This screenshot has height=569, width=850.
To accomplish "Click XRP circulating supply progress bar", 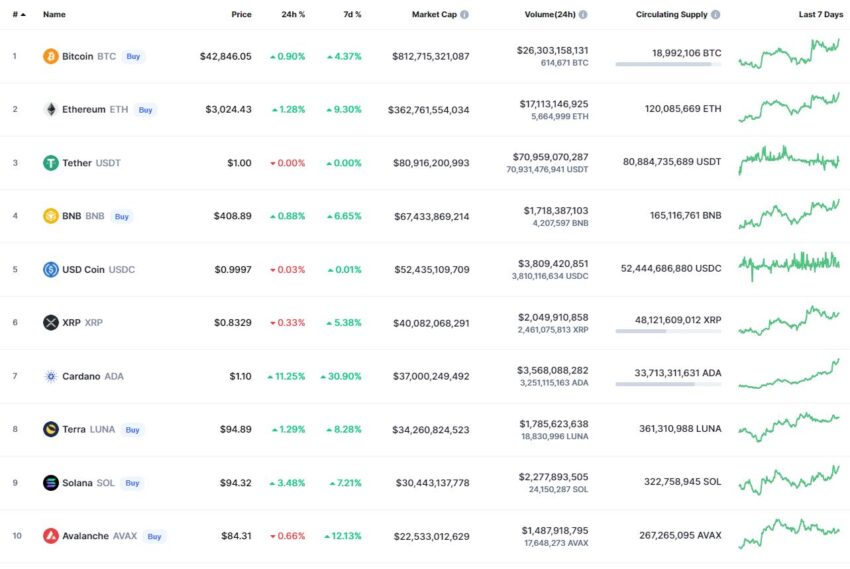I will tap(668, 331).
